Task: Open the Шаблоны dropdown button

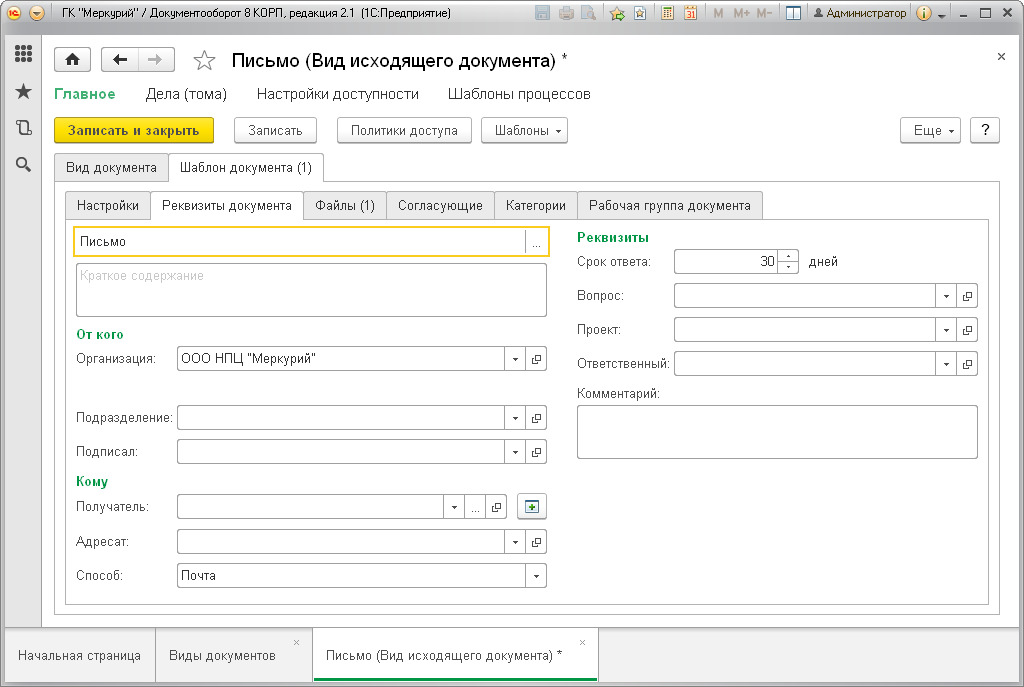Action: click(x=524, y=131)
